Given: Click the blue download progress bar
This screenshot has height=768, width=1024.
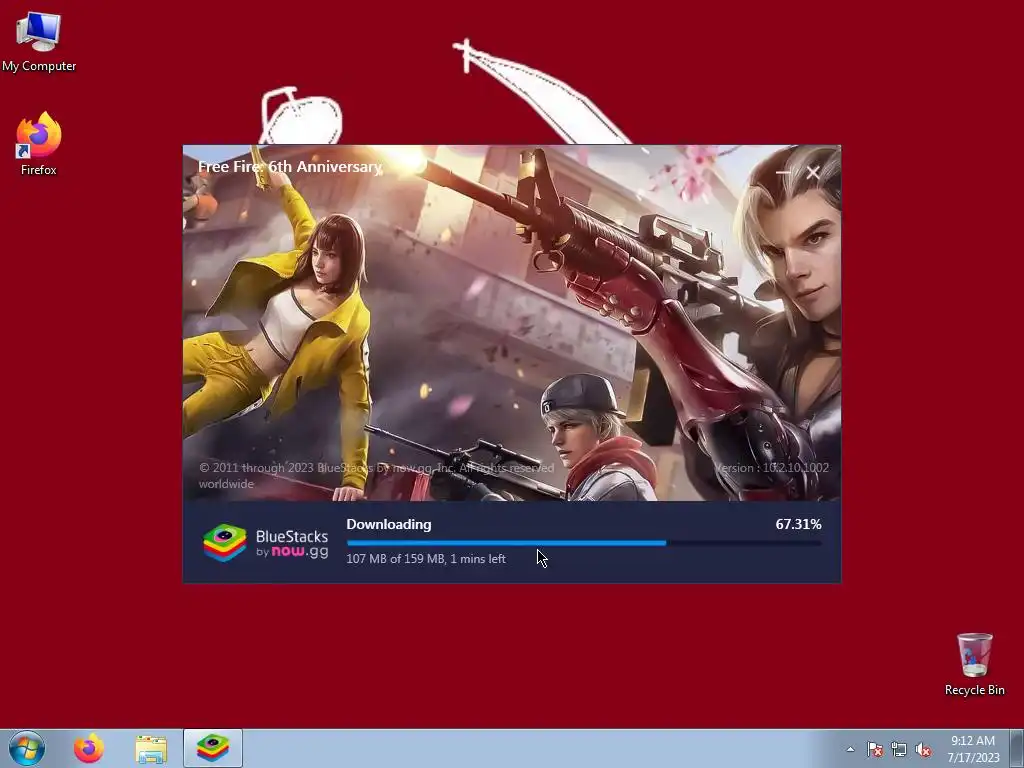Looking at the screenshot, I should coord(583,543).
